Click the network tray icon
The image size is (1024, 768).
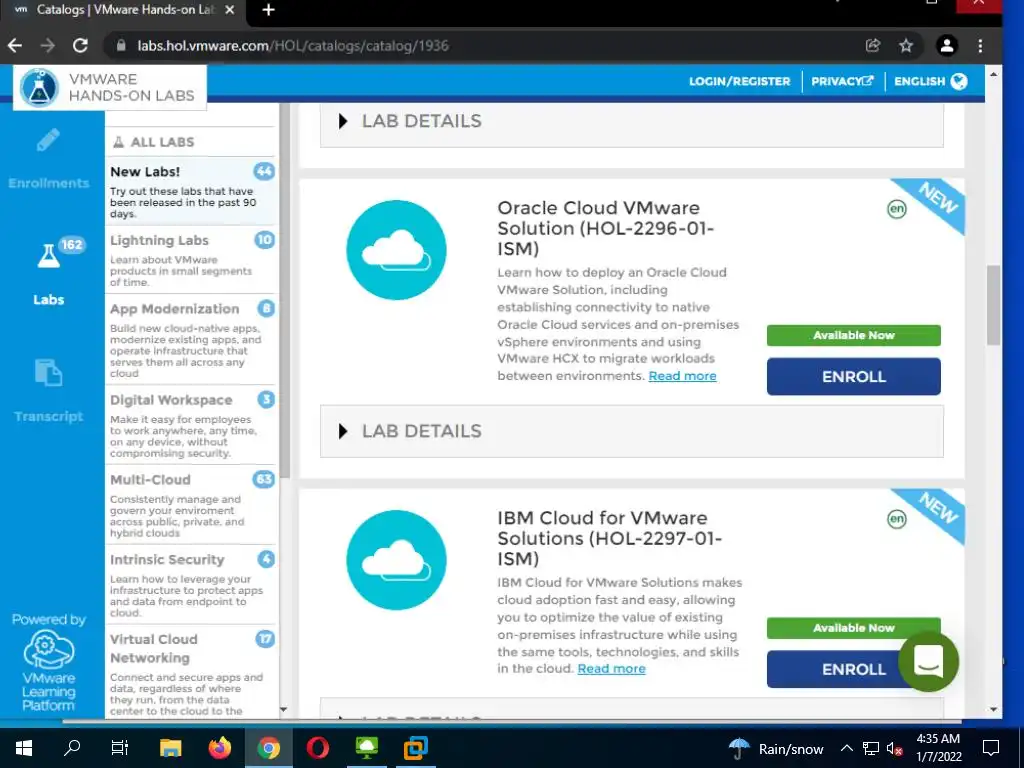coord(871,748)
